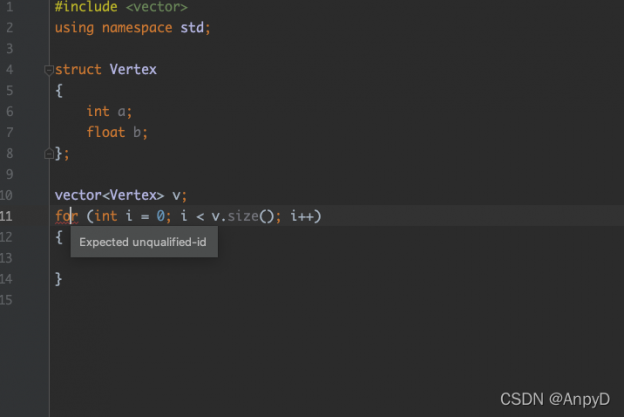The width and height of the screenshot is (624, 417).
Task: Click 'vector<Vertex>' type on line 10
Action: point(109,195)
